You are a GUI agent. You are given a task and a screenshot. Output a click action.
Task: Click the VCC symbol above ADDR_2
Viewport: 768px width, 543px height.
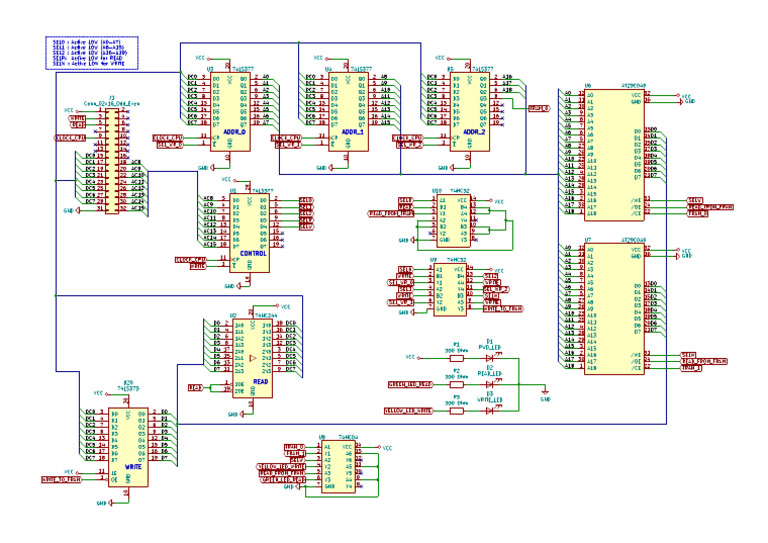pyautogui.click(x=441, y=58)
